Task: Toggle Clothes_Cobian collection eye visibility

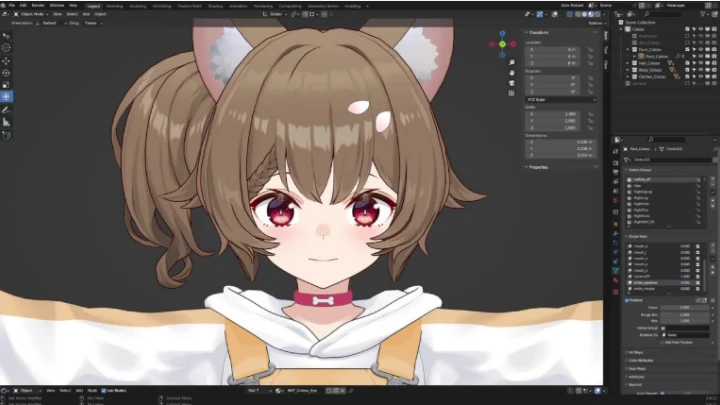Action: pos(701,77)
